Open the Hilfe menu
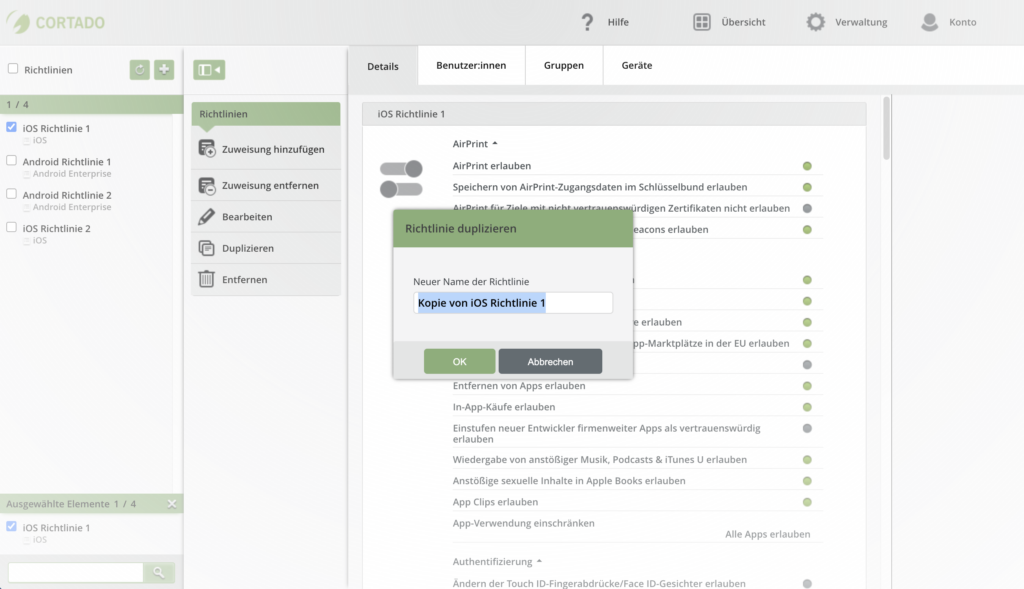 [618, 22]
